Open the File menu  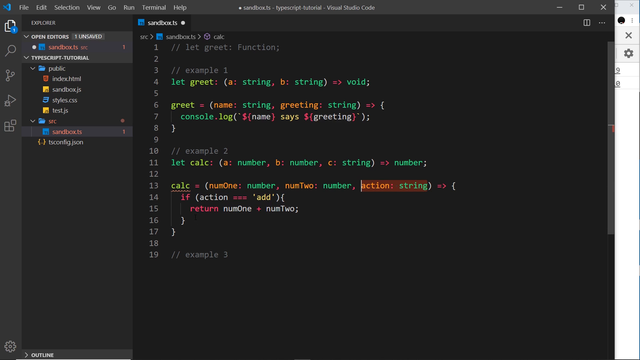tap(24, 7)
